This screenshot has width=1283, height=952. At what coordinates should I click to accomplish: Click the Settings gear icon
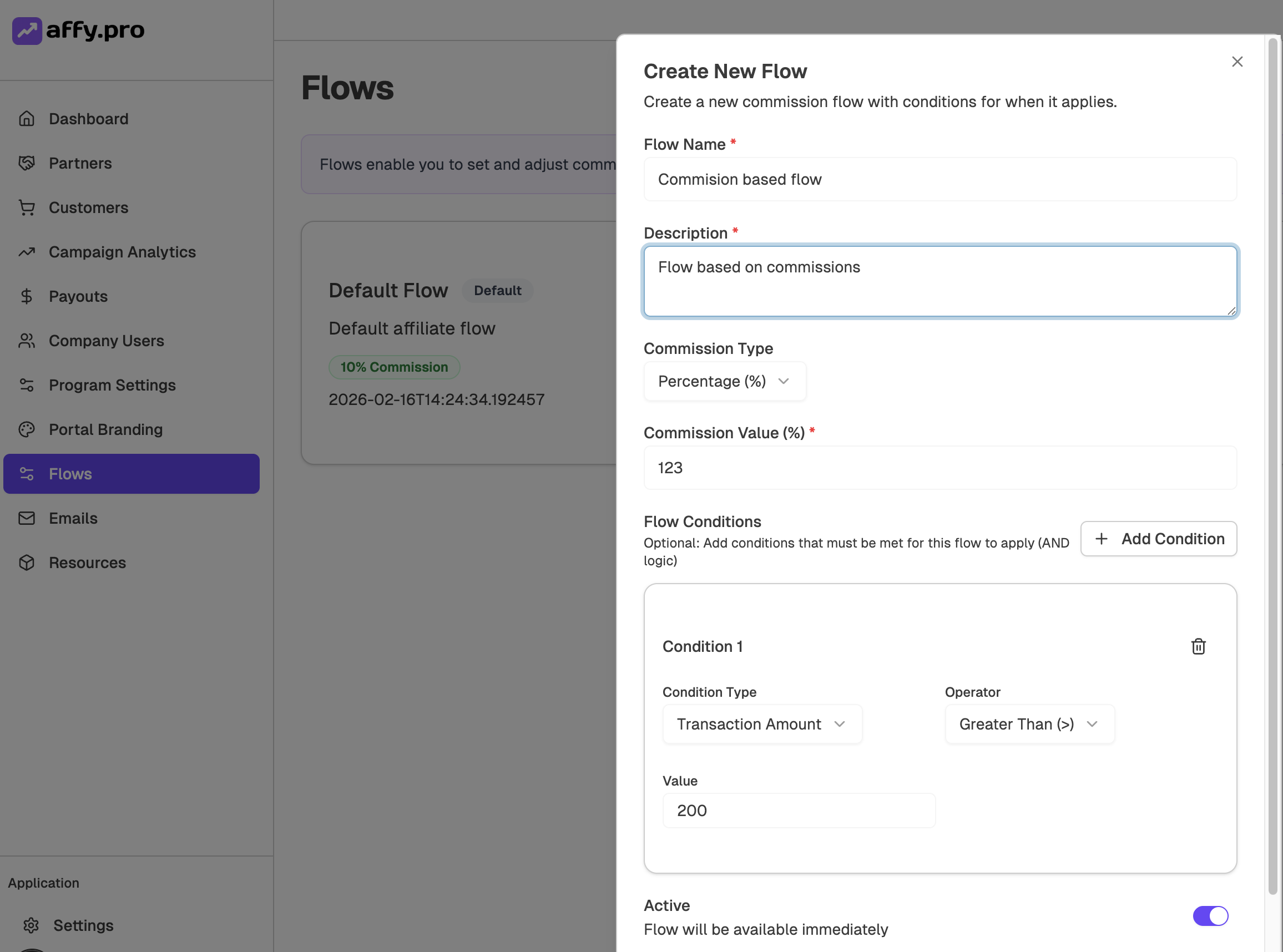coord(31,925)
